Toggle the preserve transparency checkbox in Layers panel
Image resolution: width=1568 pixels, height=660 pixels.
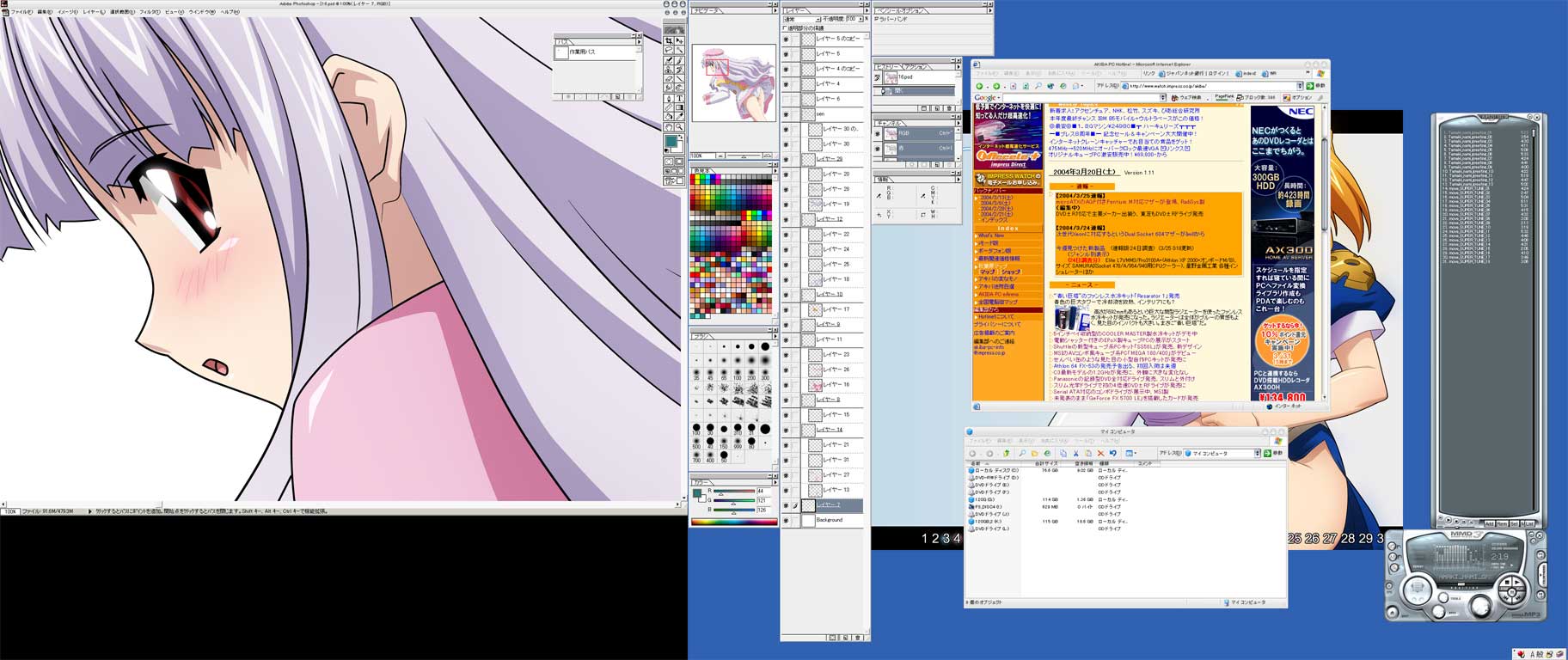785,27
